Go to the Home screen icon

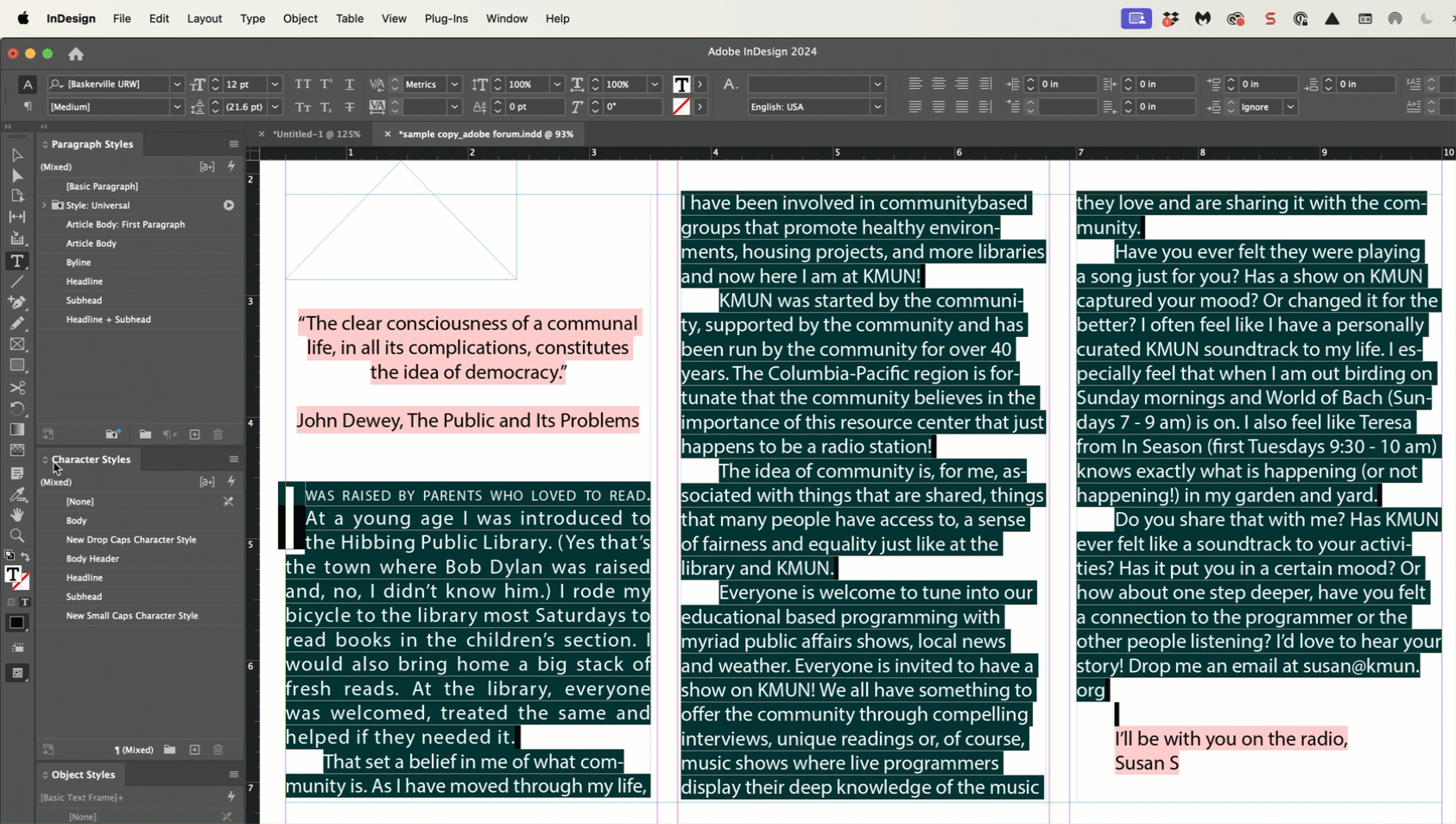pos(76,54)
